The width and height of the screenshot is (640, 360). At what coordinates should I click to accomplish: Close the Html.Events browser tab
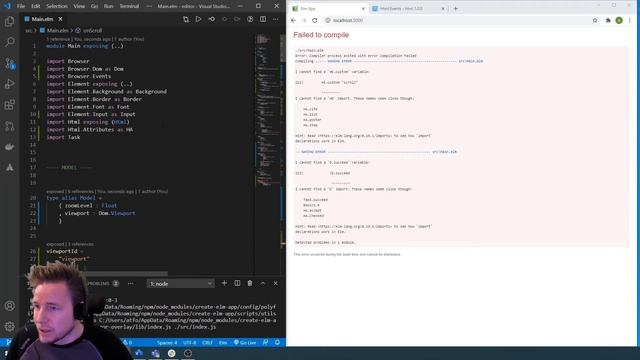(x=443, y=9)
